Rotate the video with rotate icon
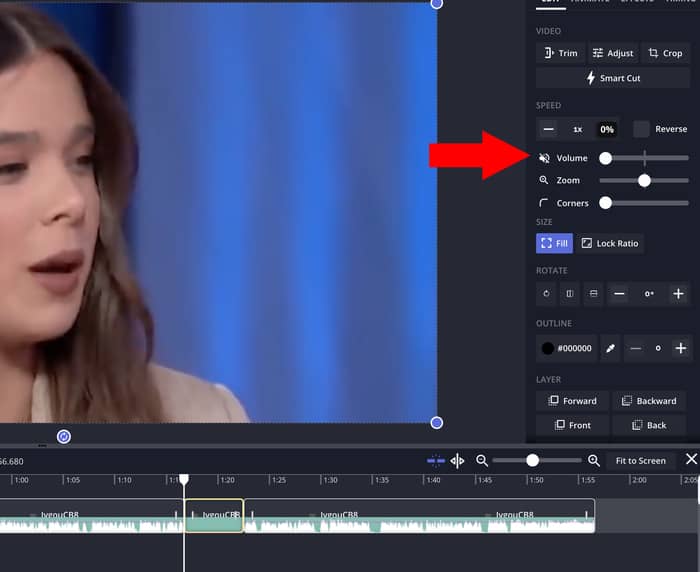700x572 pixels. (x=546, y=294)
